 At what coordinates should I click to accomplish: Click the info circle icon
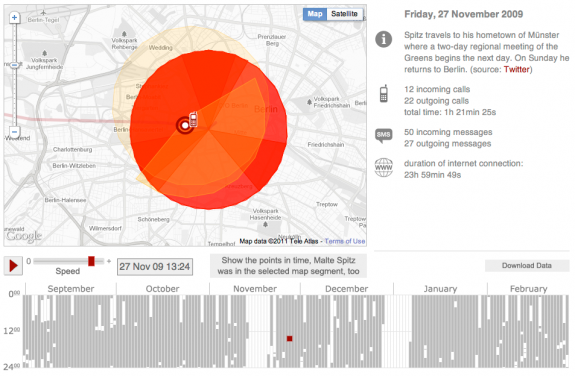point(384,39)
